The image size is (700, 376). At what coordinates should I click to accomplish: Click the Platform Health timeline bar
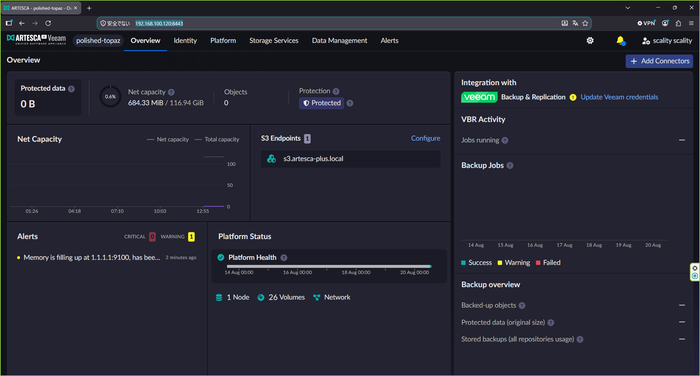(328, 267)
